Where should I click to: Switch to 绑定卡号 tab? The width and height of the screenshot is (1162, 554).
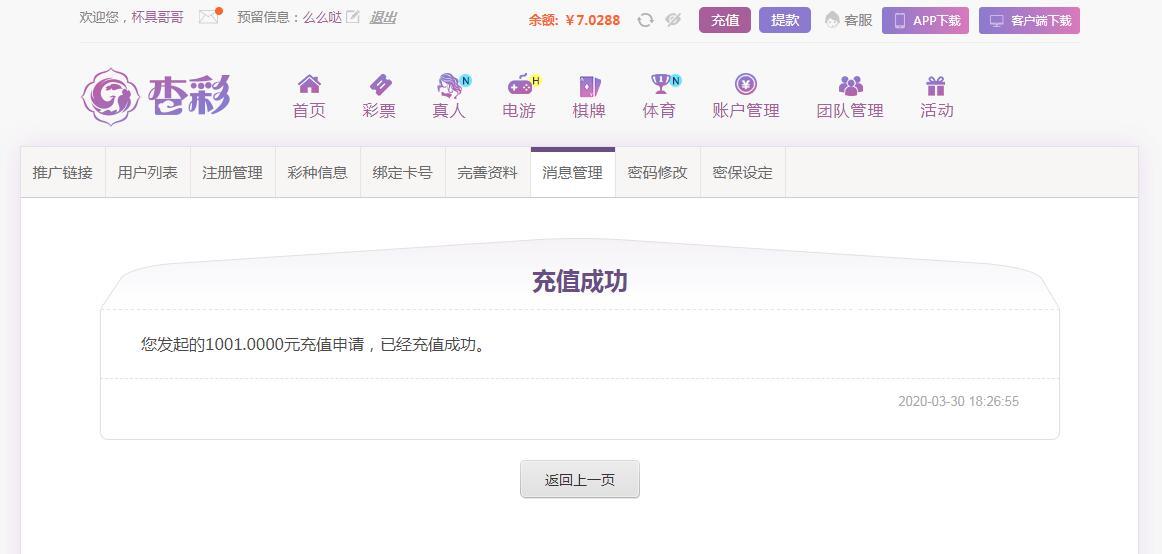pyautogui.click(x=402, y=173)
